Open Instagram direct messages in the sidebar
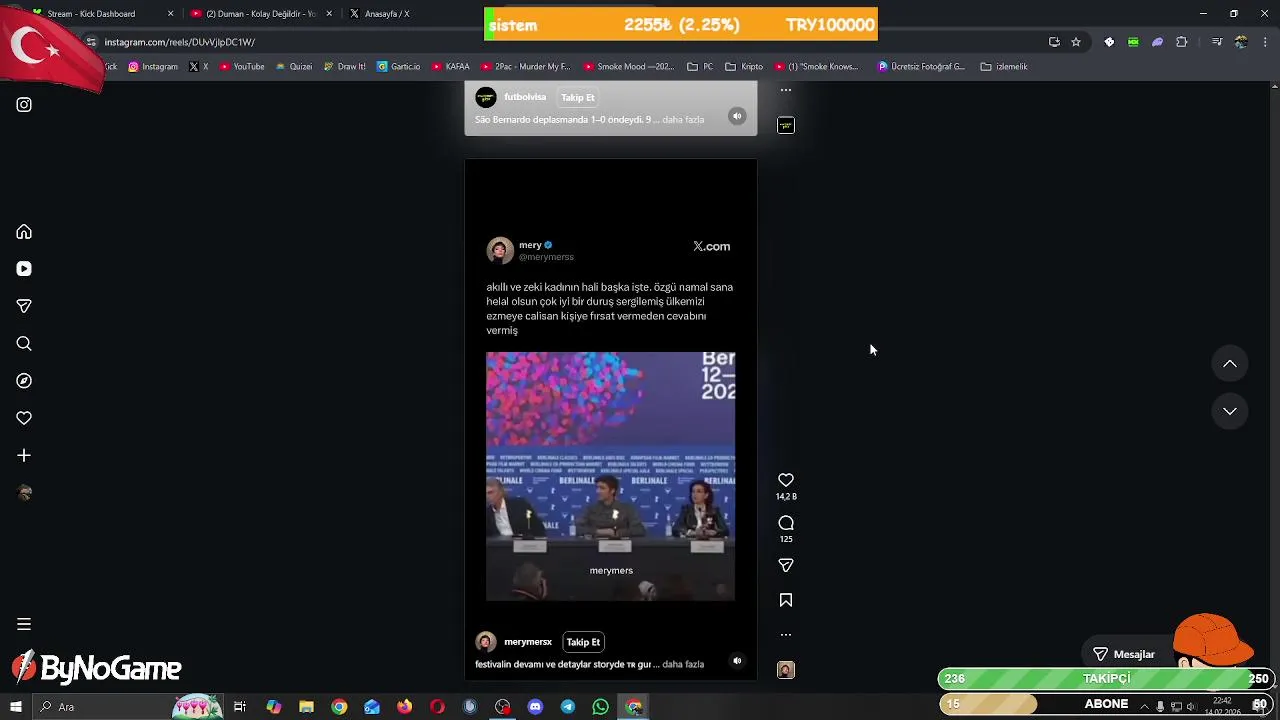 click(x=24, y=306)
